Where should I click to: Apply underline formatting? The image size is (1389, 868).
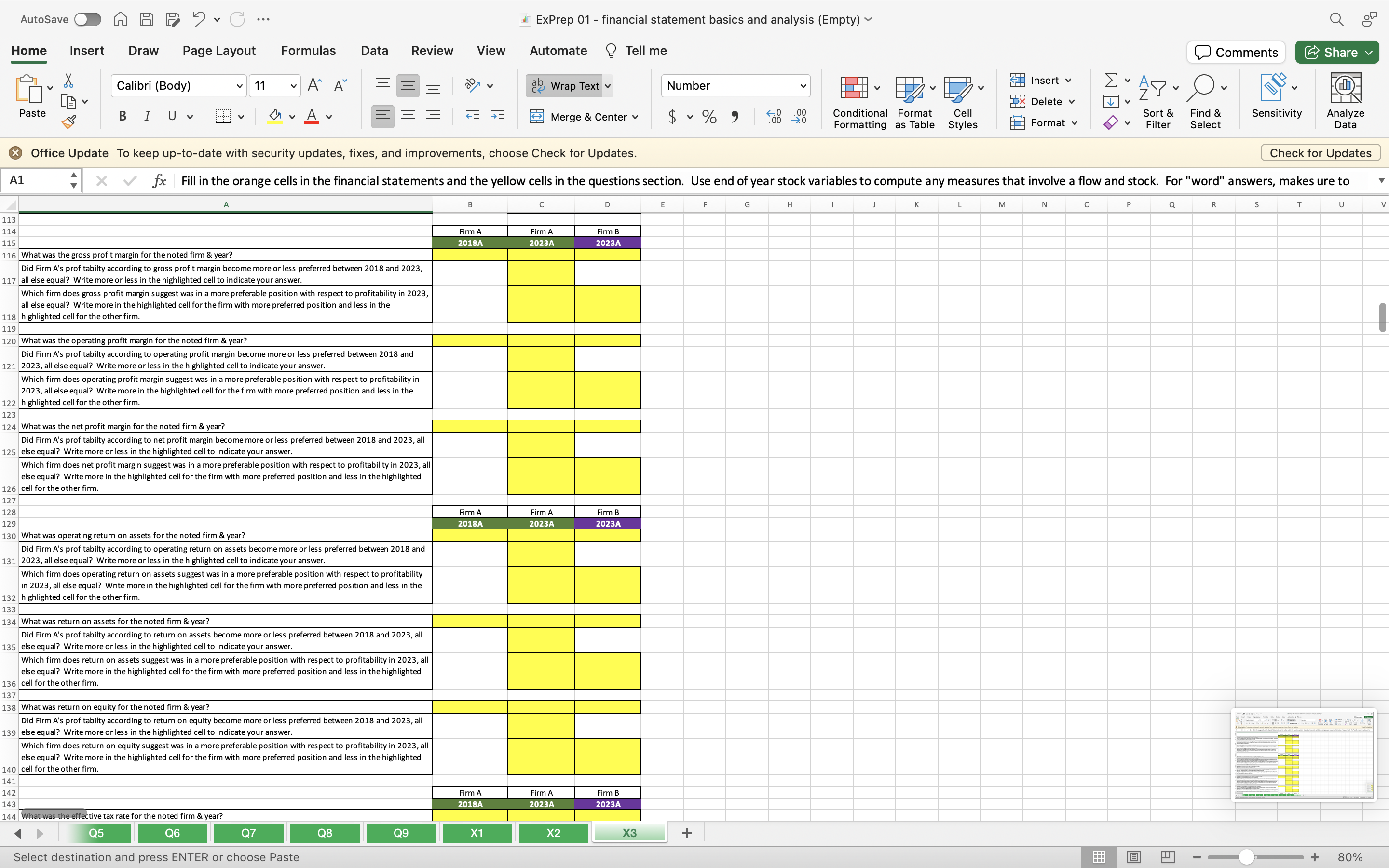pyautogui.click(x=172, y=117)
